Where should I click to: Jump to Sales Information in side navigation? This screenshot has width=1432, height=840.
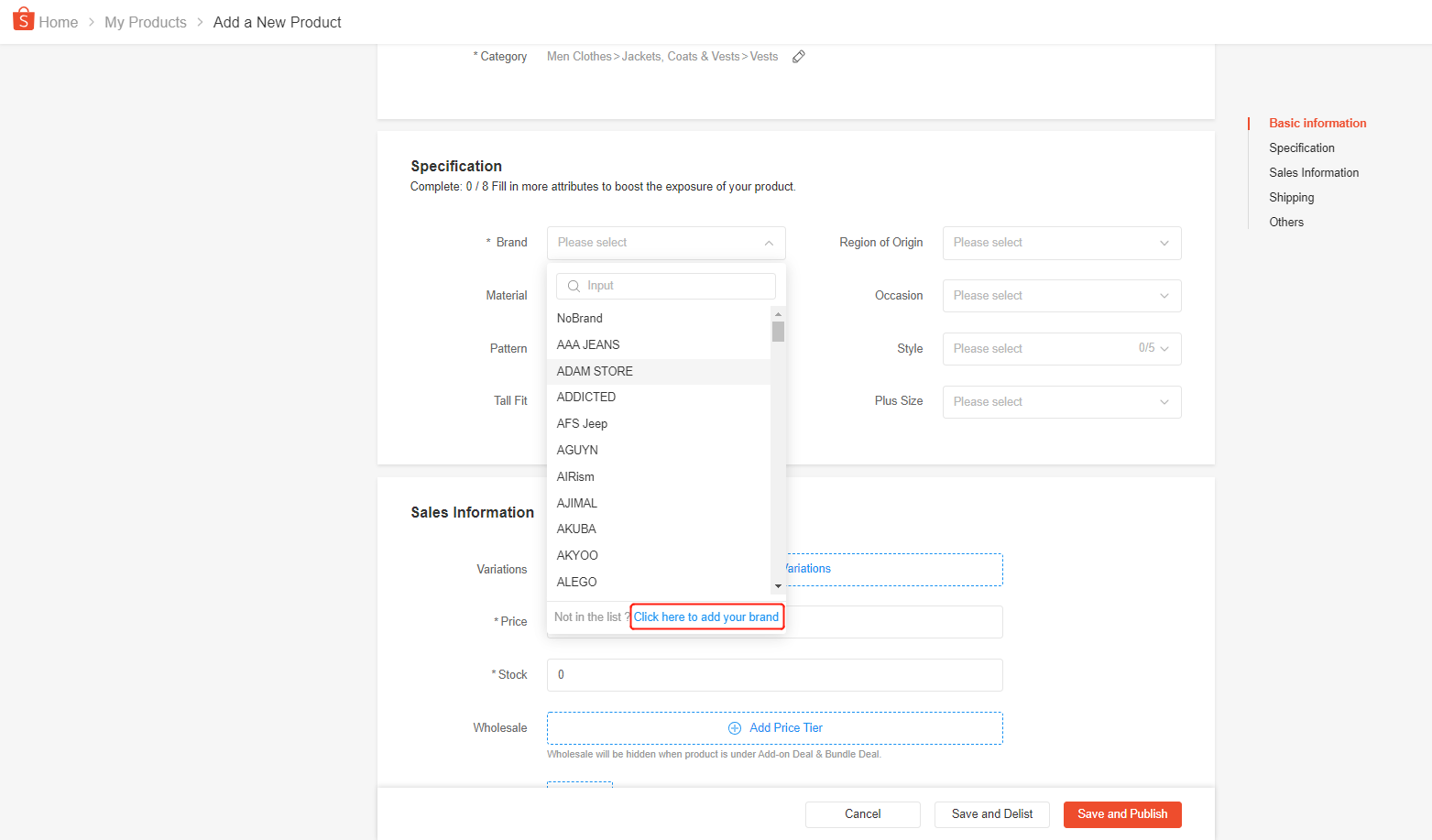pyautogui.click(x=1314, y=172)
